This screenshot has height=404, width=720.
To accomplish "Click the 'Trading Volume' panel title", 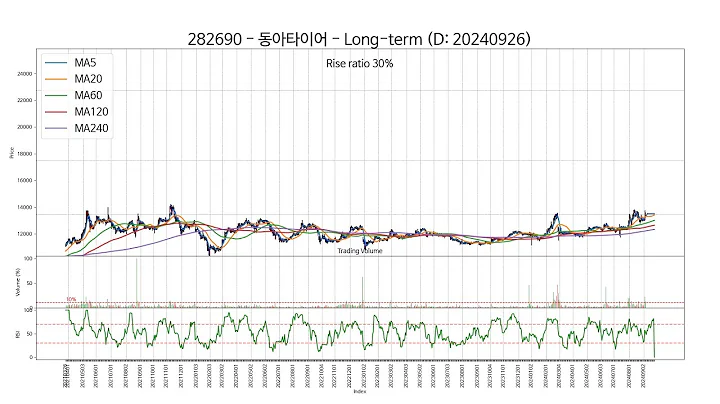I will pos(360,251).
